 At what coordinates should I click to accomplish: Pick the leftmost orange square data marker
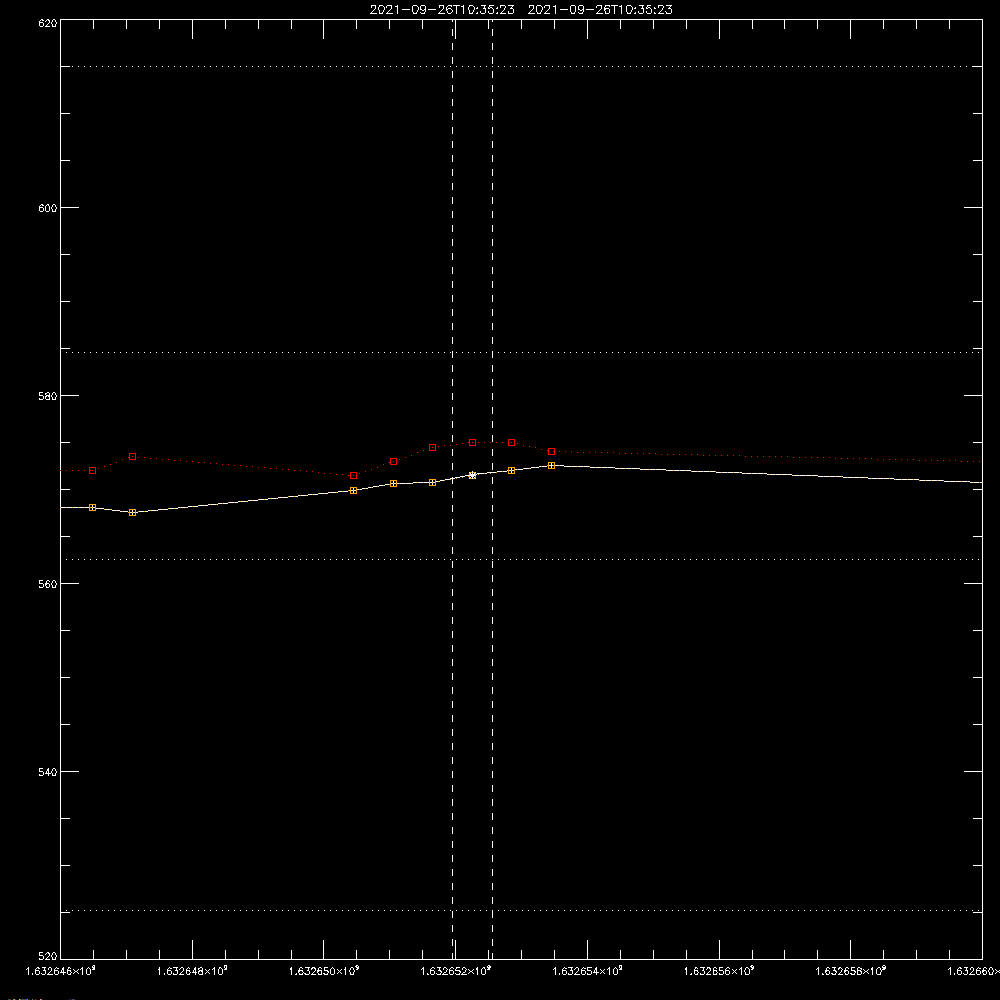pyautogui.click(x=92, y=508)
